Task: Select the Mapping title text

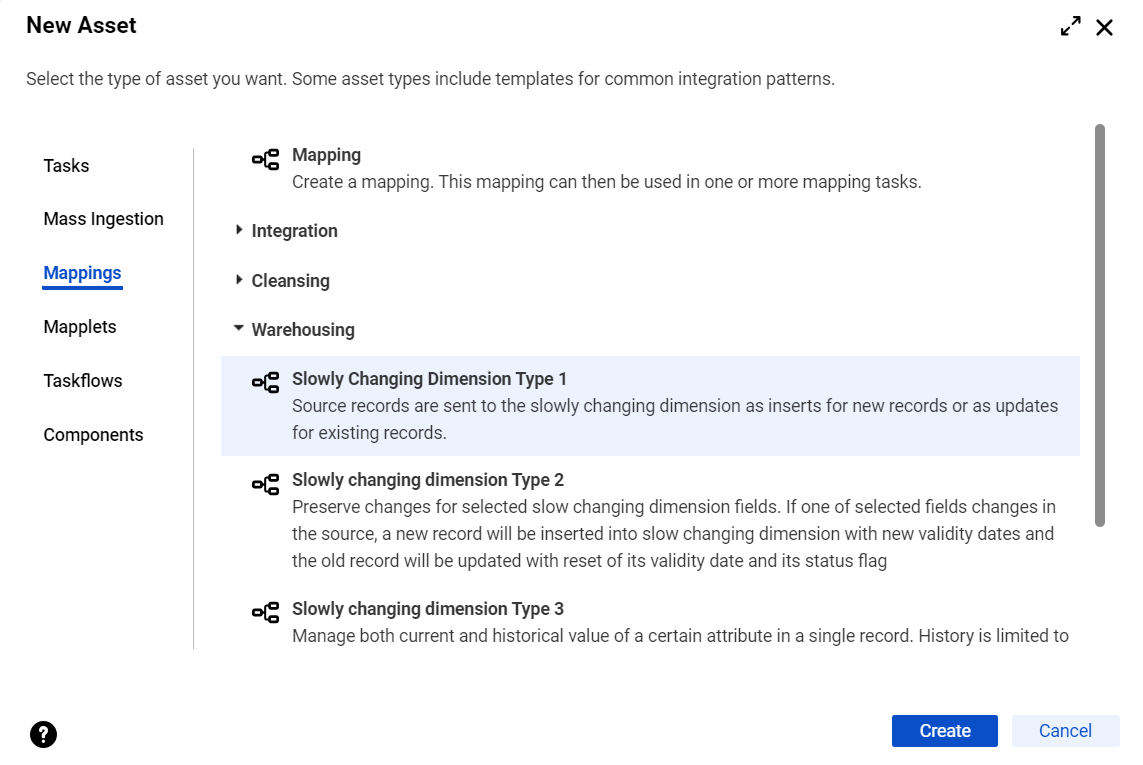Action: 327,155
